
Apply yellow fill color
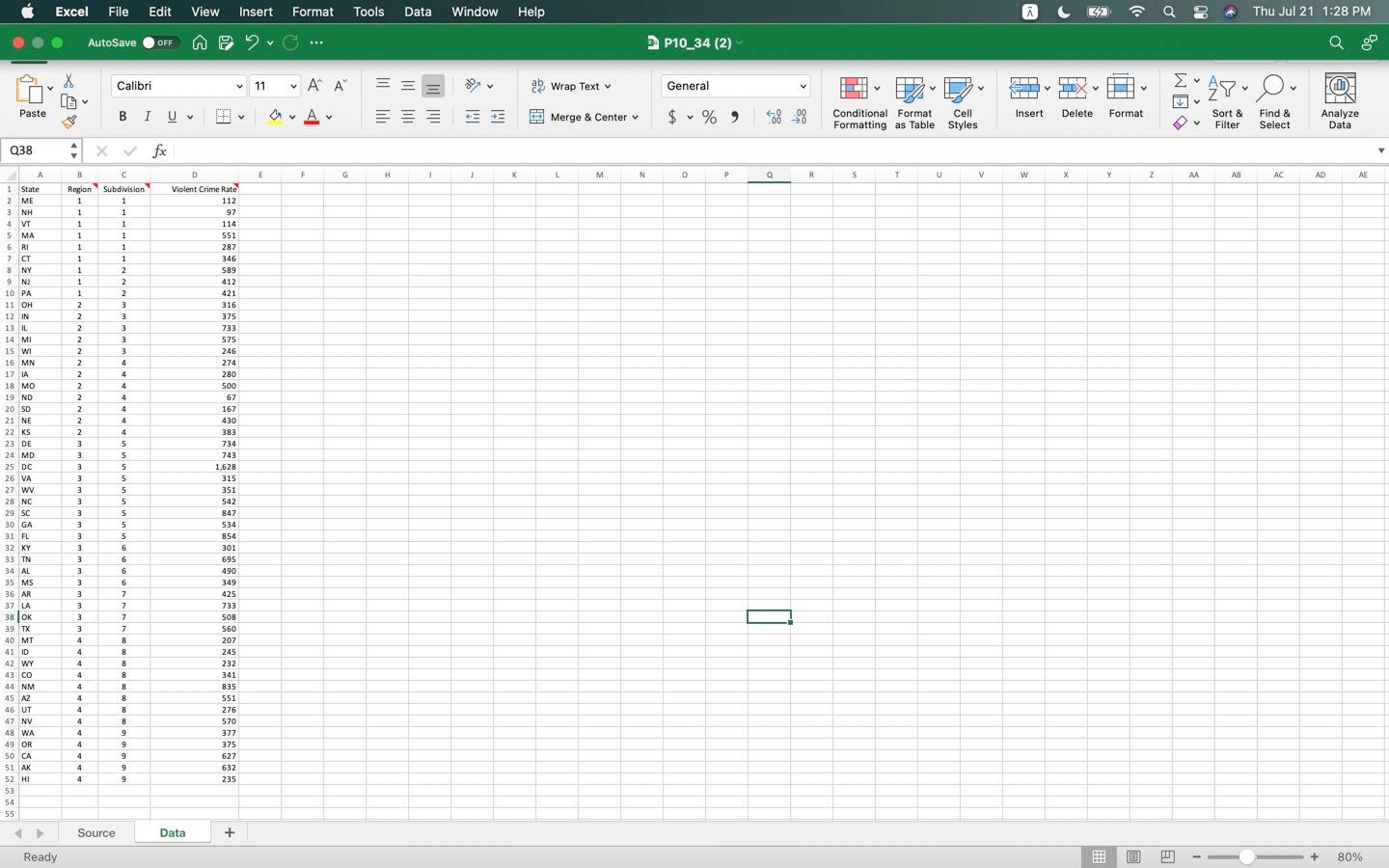276,117
